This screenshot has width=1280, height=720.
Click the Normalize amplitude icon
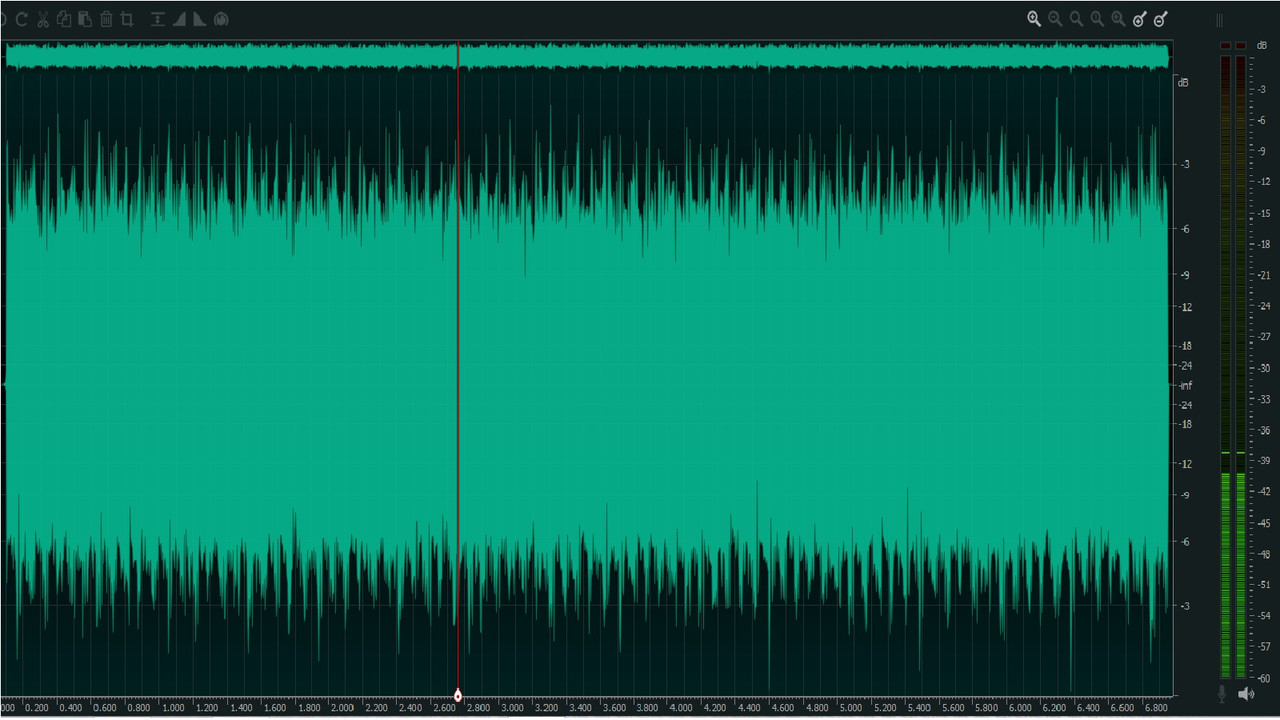158,19
